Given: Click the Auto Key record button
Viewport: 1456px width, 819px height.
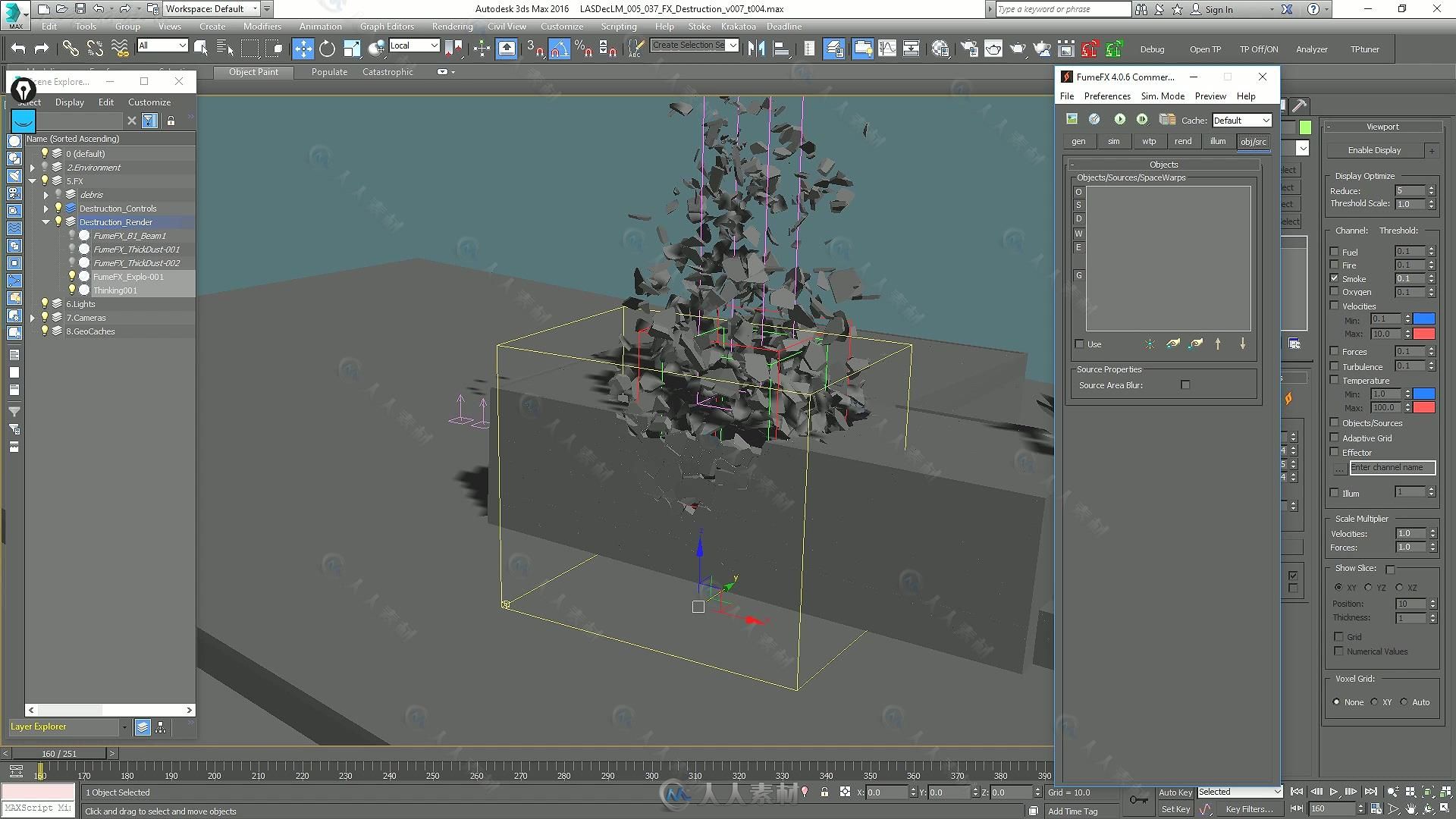Looking at the screenshot, I should pyautogui.click(x=1175, y=792).
